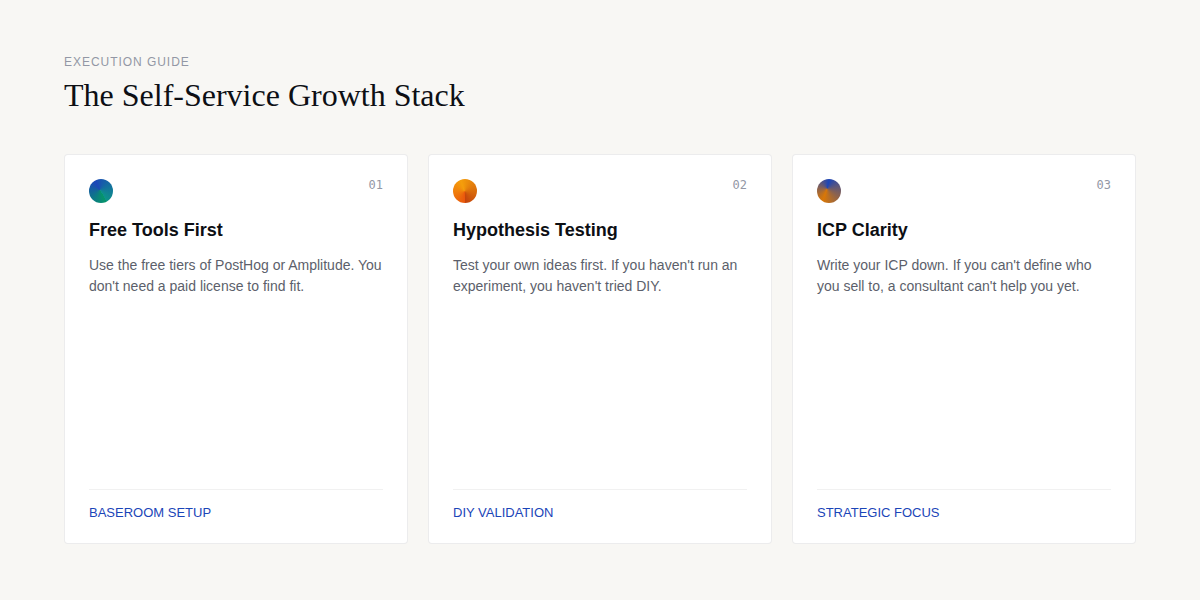Open the DIY VALIDATION link
1200x600 pixels.
click(x=503, y=513)
